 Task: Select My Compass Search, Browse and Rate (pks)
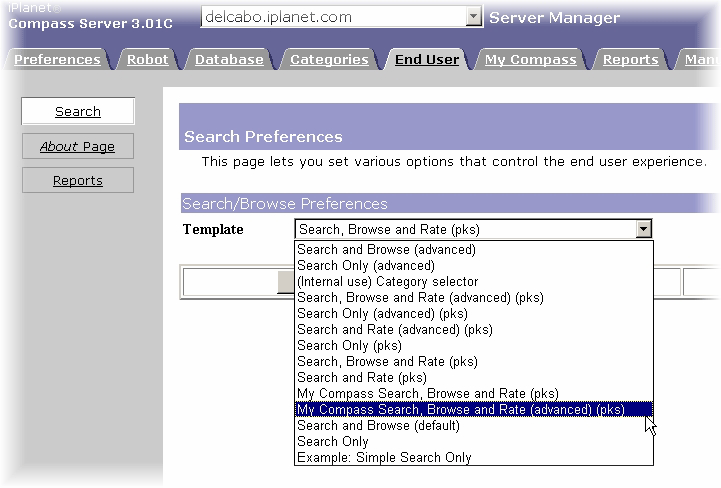pos(474,394)
